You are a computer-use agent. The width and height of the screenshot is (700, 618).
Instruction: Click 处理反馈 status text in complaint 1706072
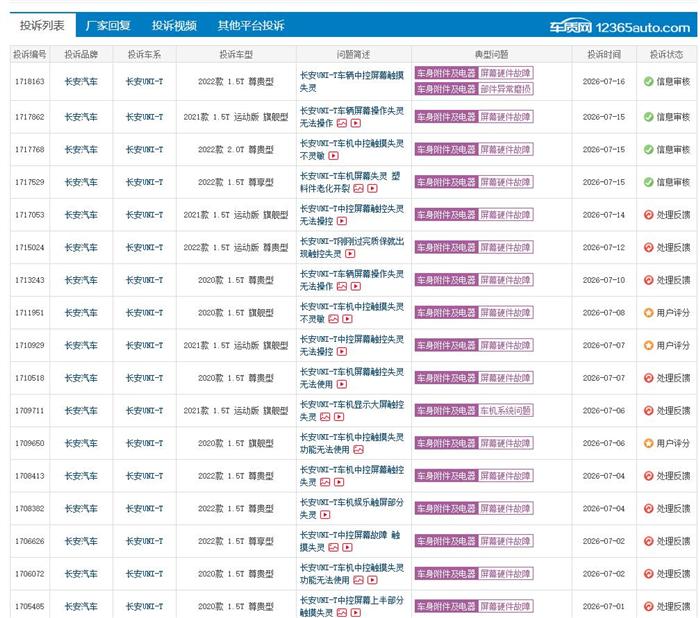click(673, 574)
